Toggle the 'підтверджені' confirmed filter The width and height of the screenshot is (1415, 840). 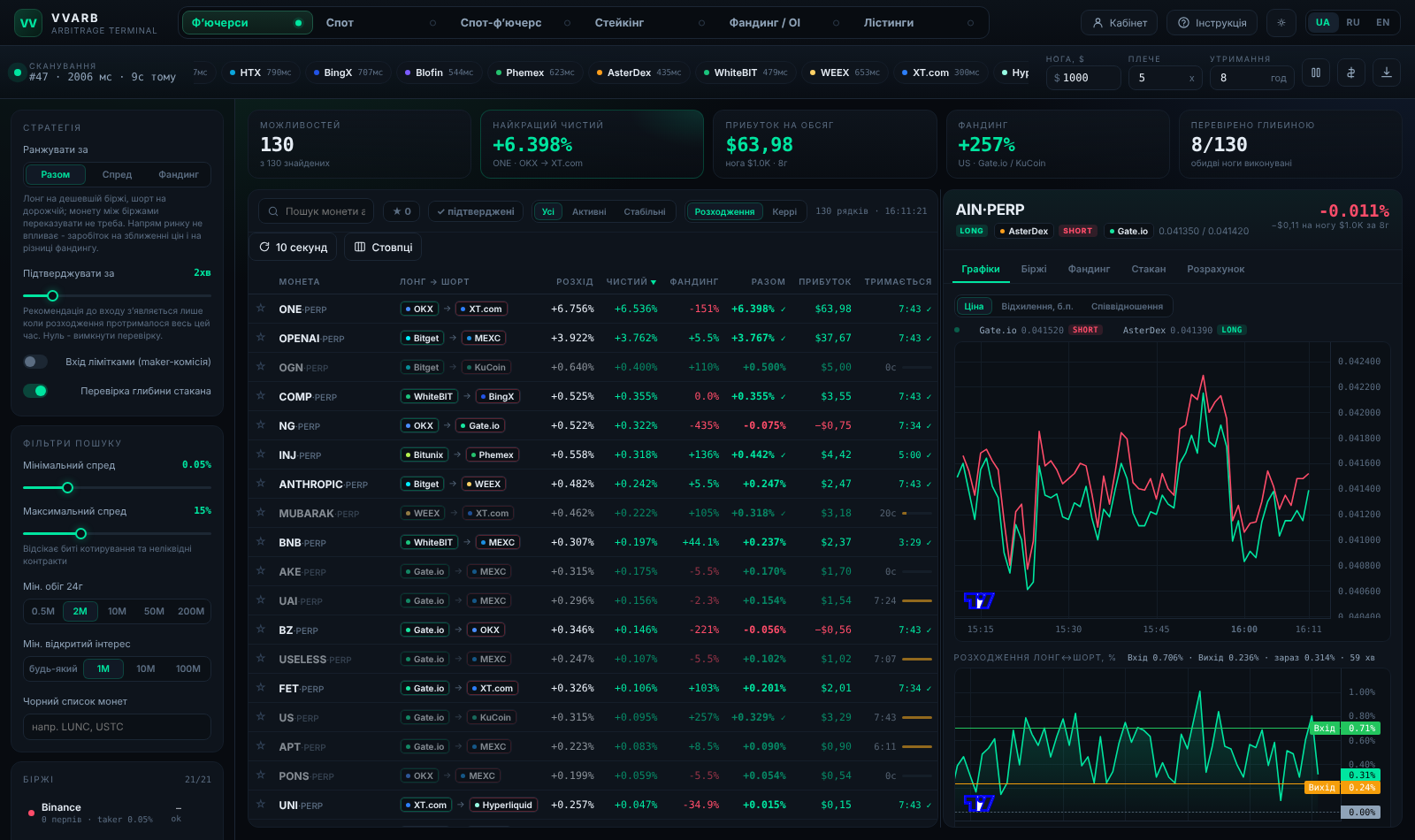[x=476, y=211]
